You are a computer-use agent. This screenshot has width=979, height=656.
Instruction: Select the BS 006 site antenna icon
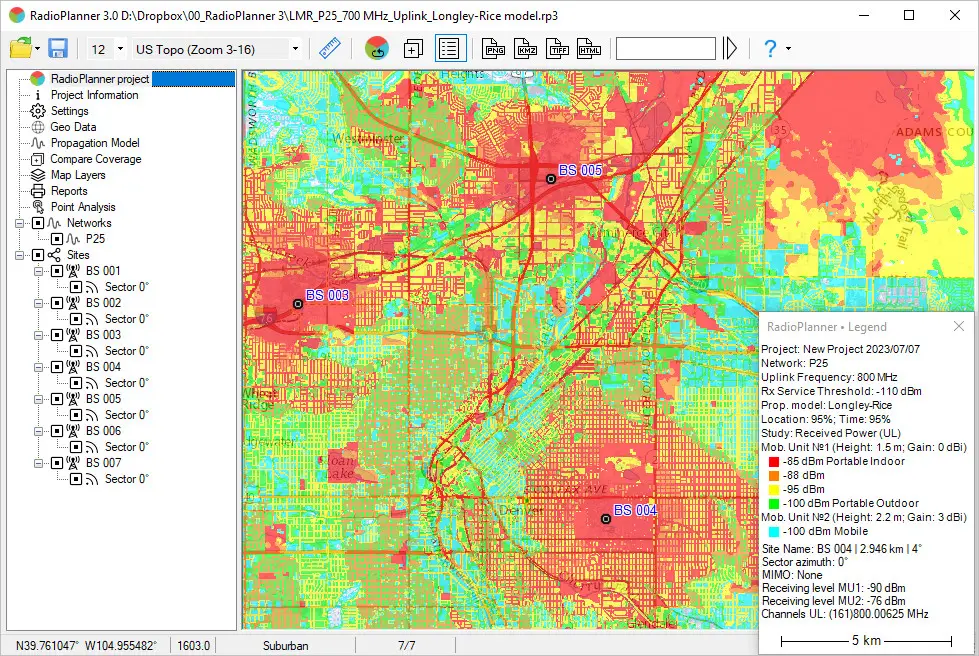click(x=73, y=431)
